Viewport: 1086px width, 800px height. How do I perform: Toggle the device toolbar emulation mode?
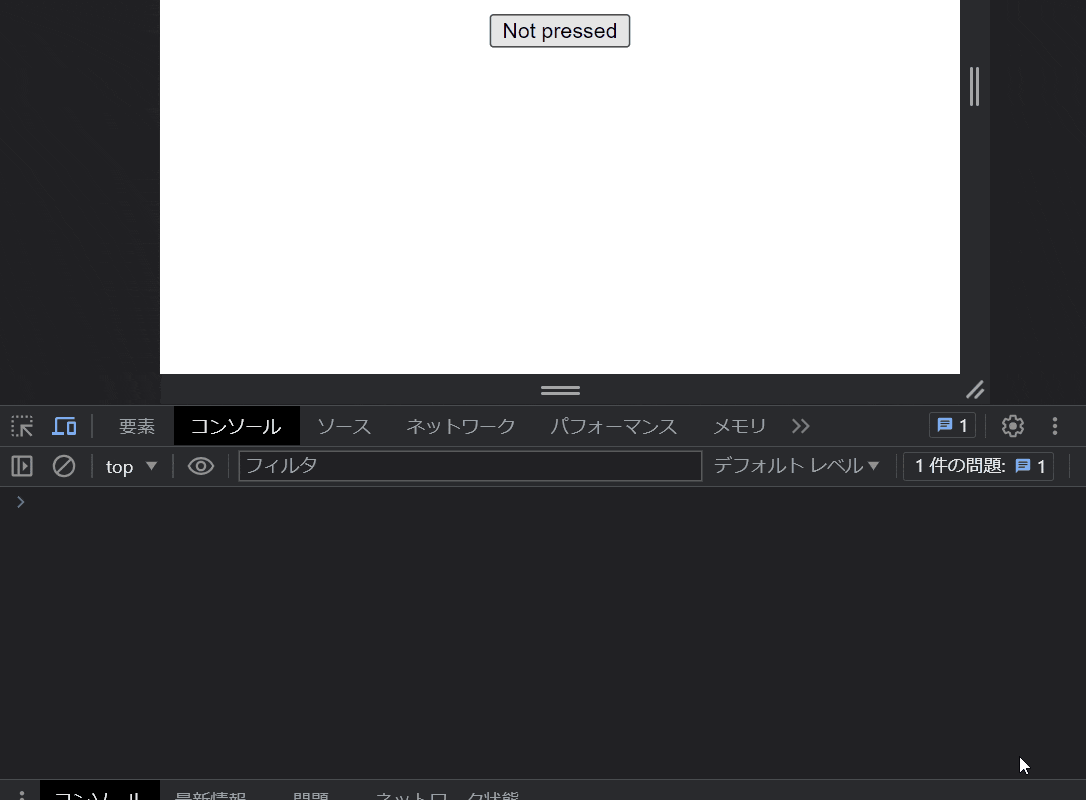64,425
